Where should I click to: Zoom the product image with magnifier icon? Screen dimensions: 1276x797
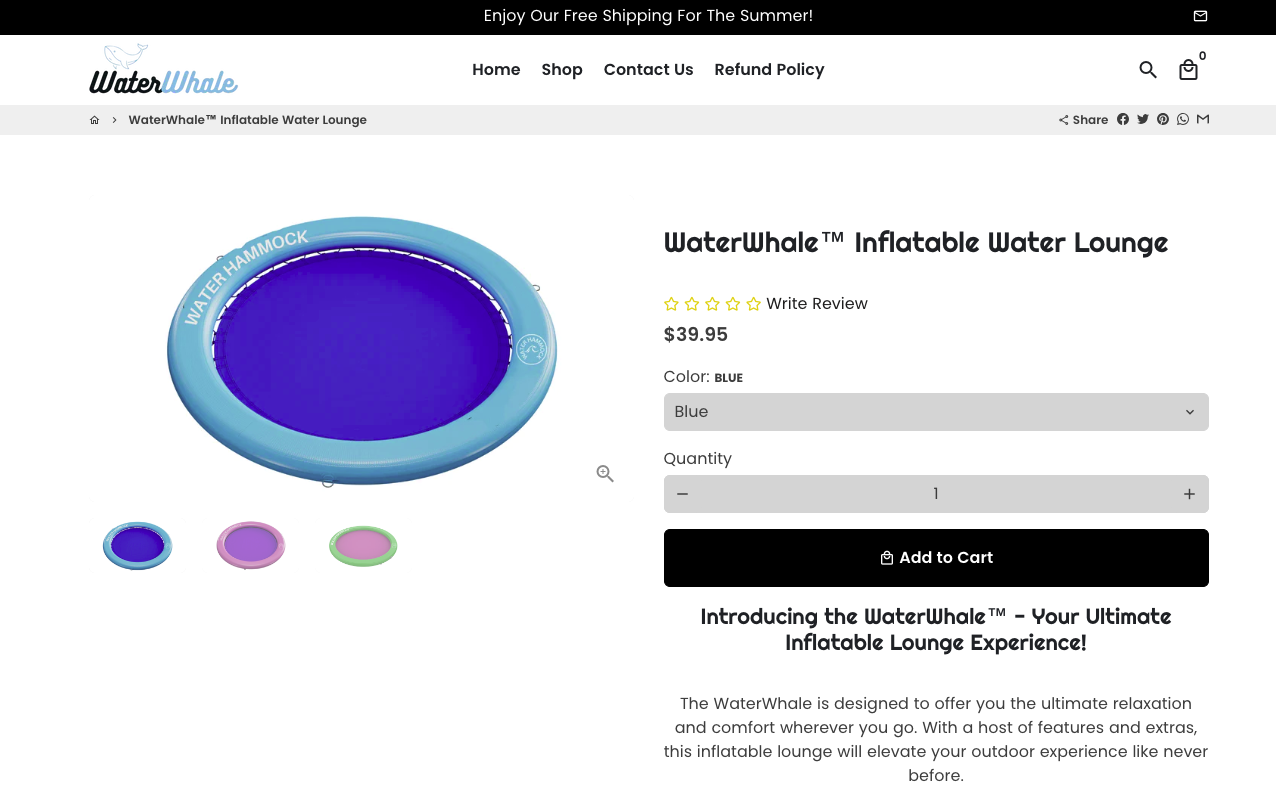pyautogui.click(x=605, y=473)
